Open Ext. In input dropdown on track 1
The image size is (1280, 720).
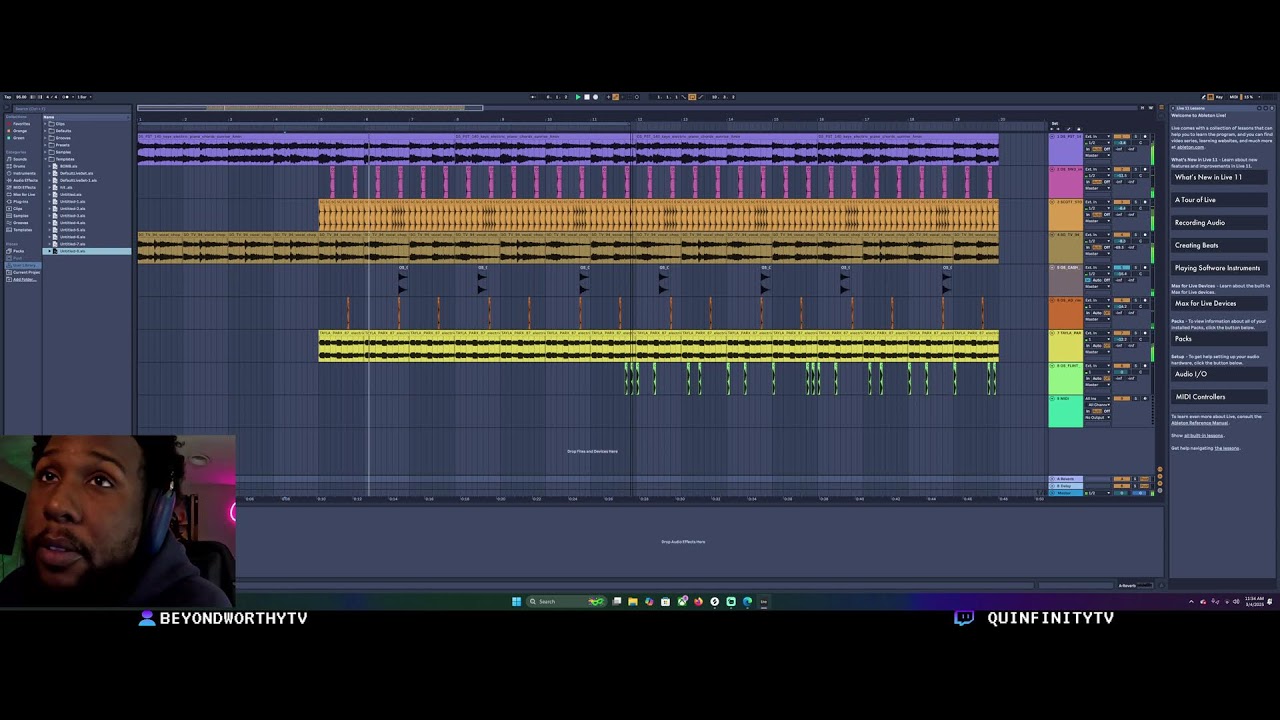tap(1097, 136)
